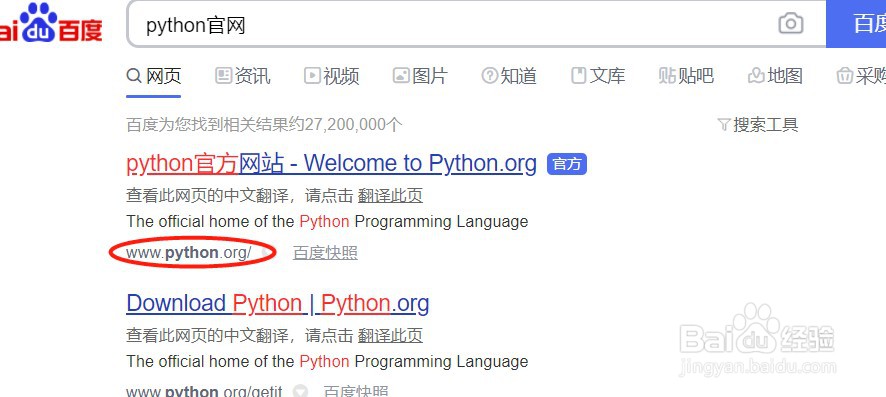This screenshot has height=397, width=886.
Task: Go to the 贴吧 tab
Action: [686, 76]
